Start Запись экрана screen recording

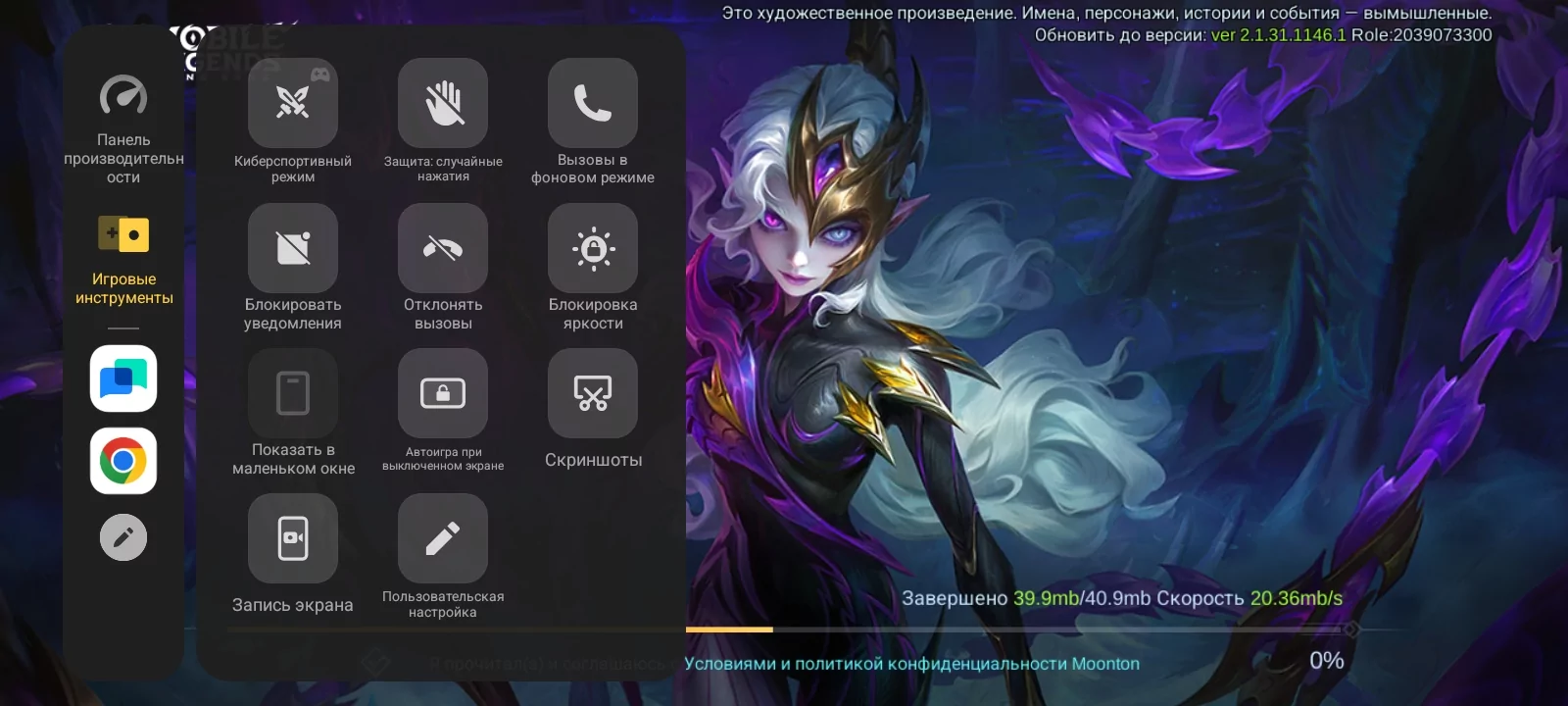click(x=293, y=538)
